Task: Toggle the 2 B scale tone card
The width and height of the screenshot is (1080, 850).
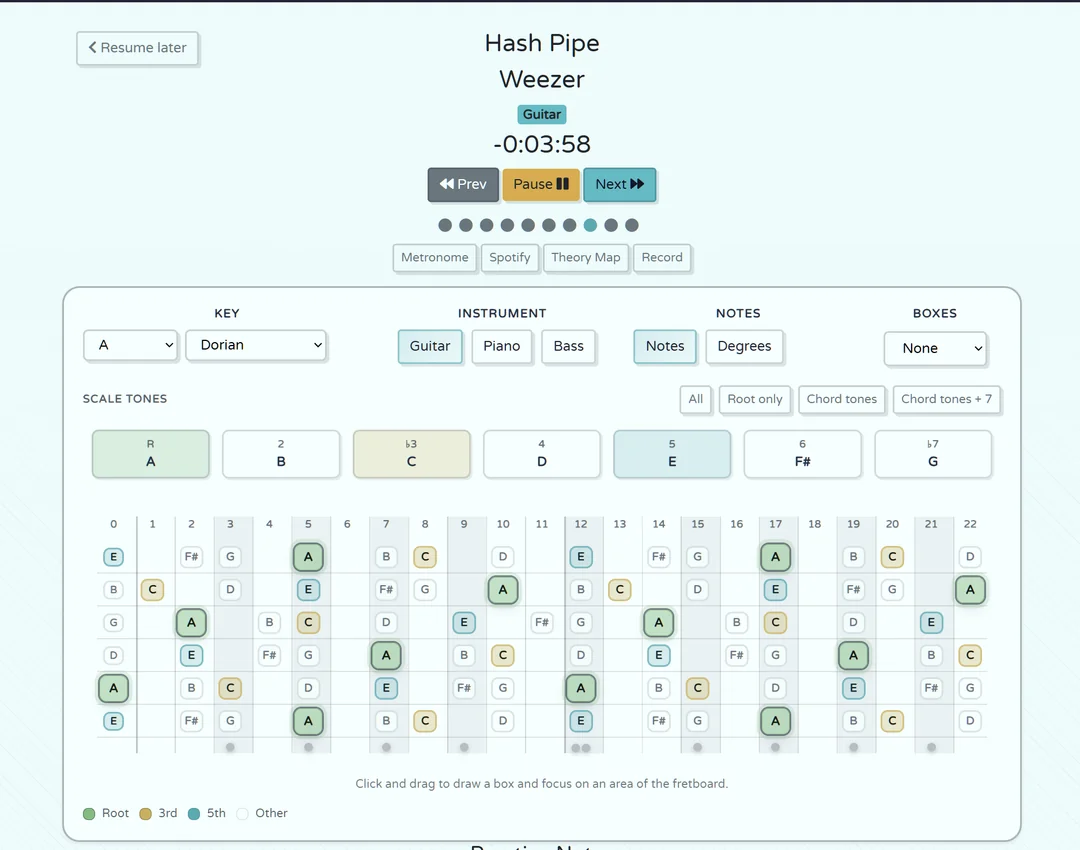Action: click(x=281, y=454)
